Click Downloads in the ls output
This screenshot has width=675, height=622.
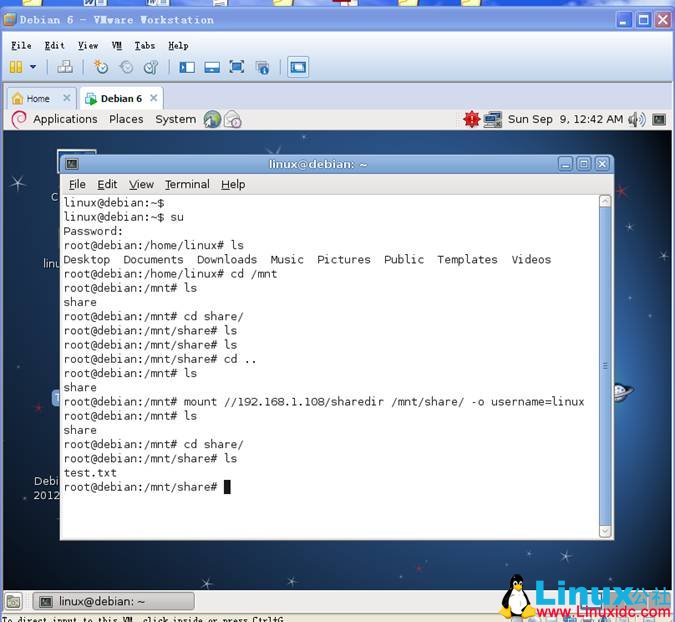tap(227, 260)
